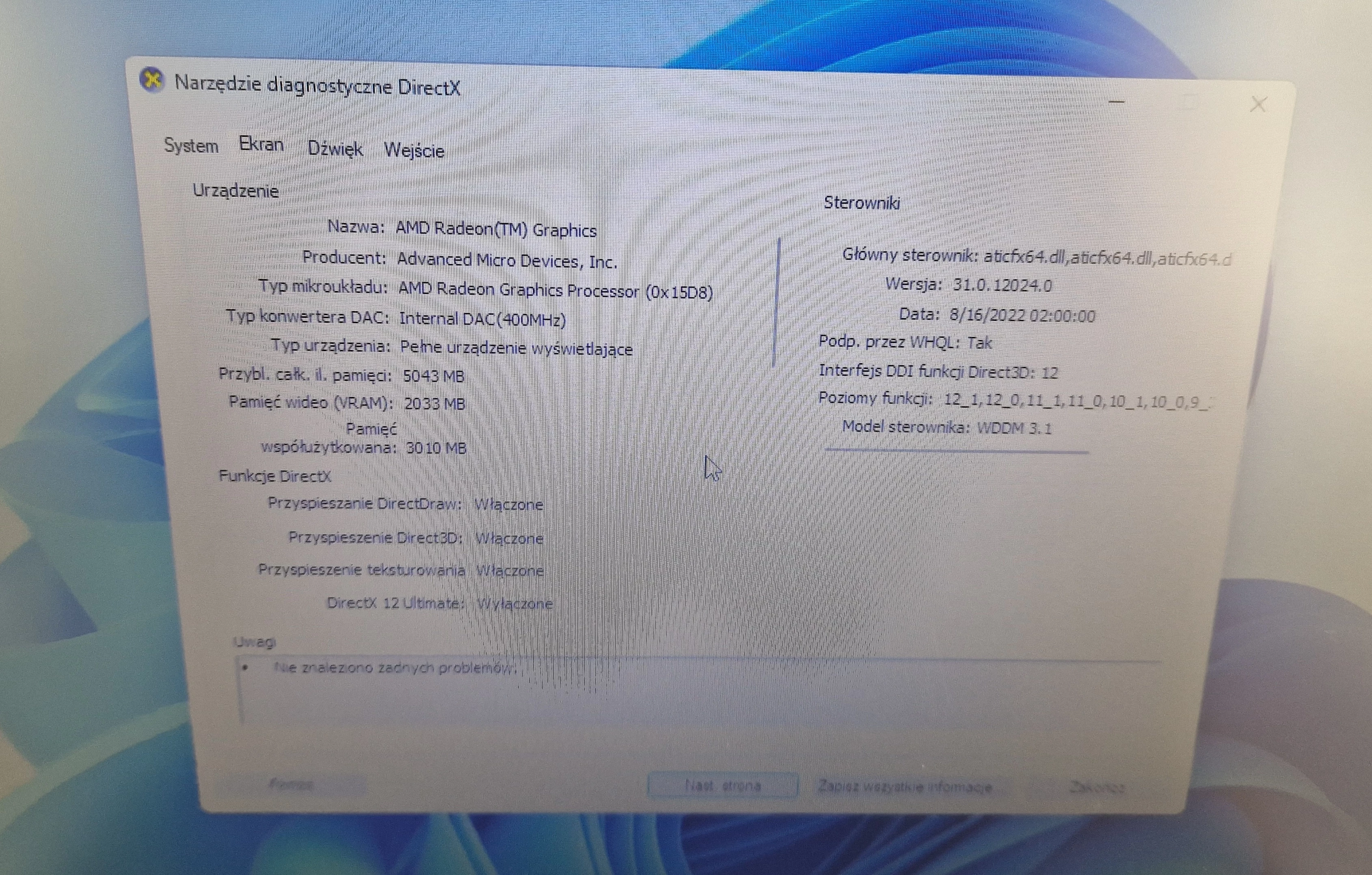Click the 'Typ mikroukładu:' label
The image size is (1372, 875).
click(x=323, y=286)
